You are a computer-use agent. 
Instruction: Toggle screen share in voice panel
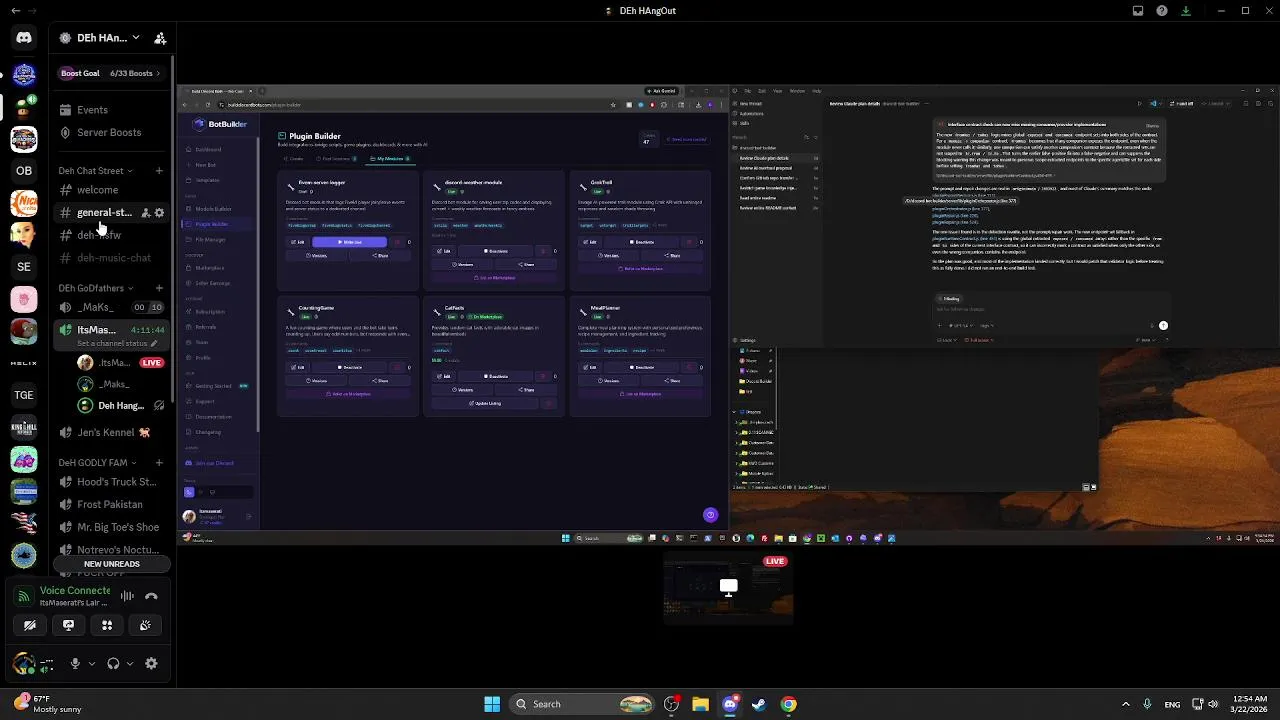tap(68, 625)
